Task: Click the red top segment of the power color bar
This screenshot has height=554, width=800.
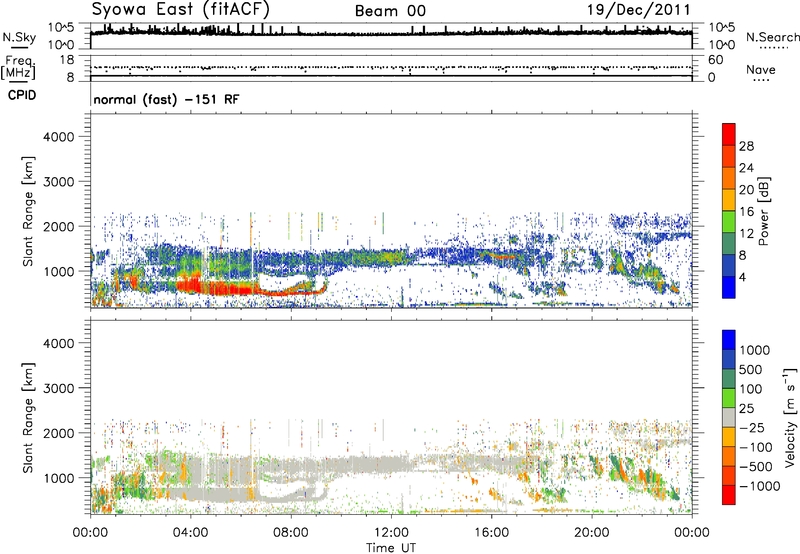Action: (x=729, y=134)
